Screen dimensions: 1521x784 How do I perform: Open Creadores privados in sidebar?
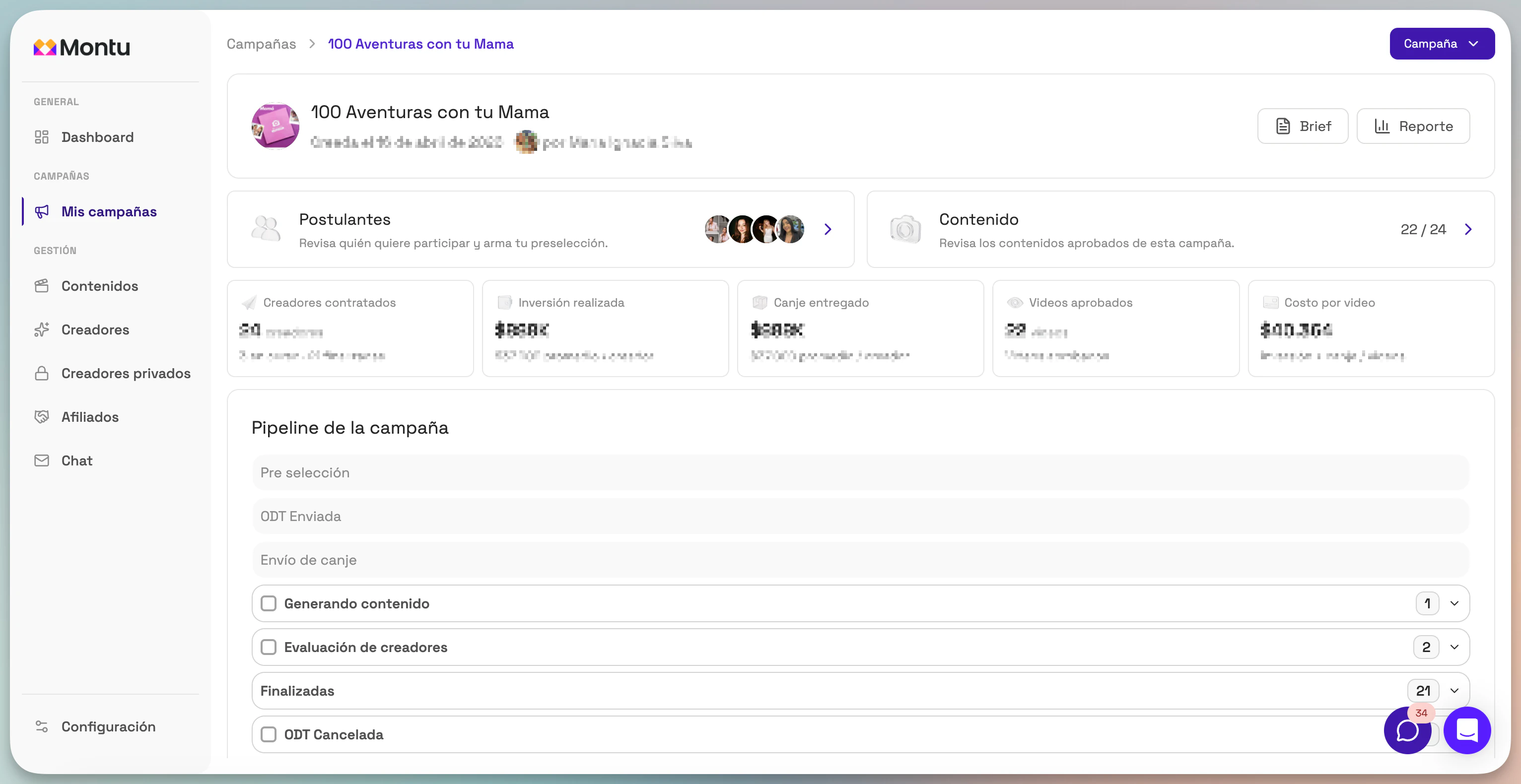coord(126,373)
